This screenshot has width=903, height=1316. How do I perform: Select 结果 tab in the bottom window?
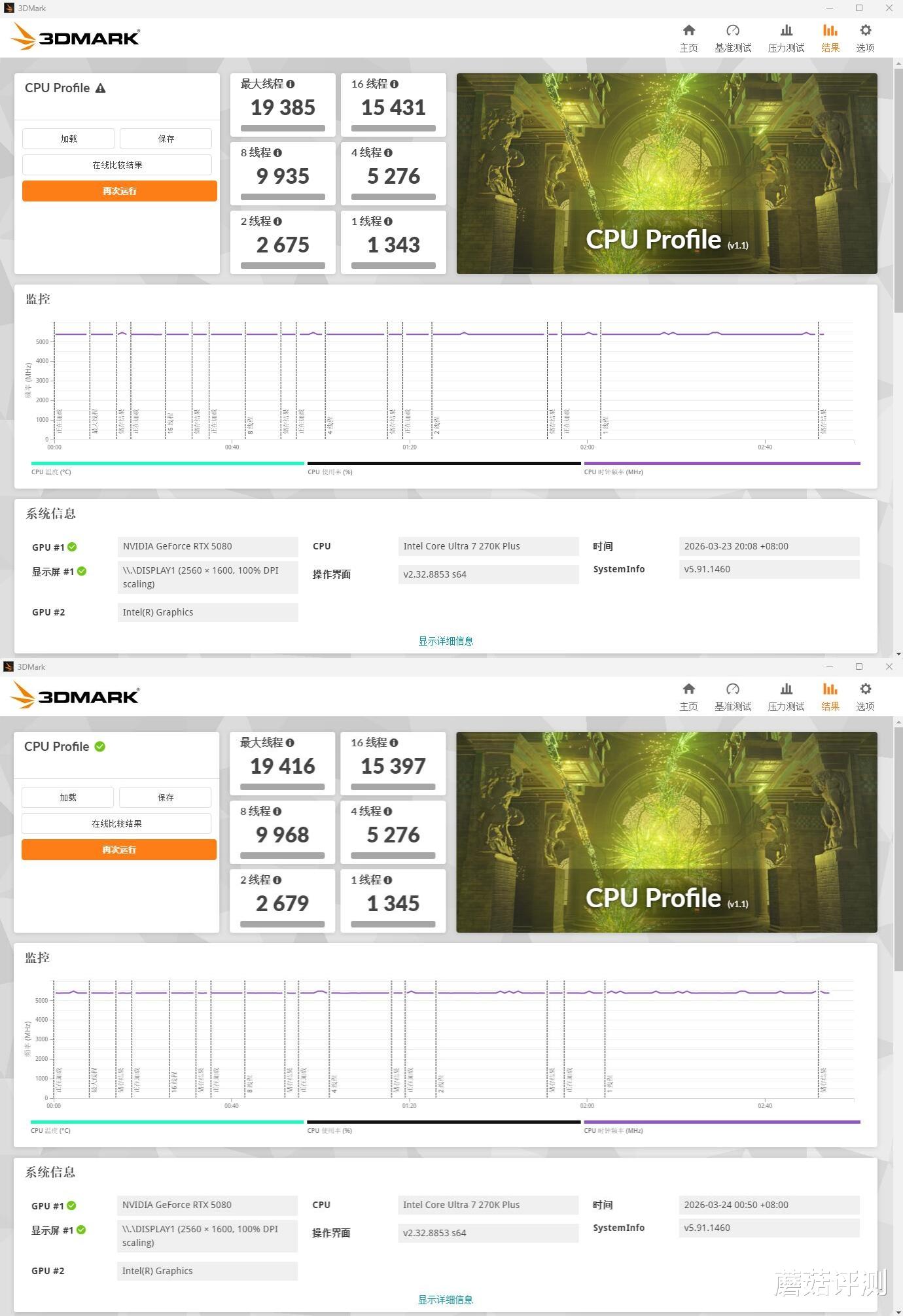(830, 697)
